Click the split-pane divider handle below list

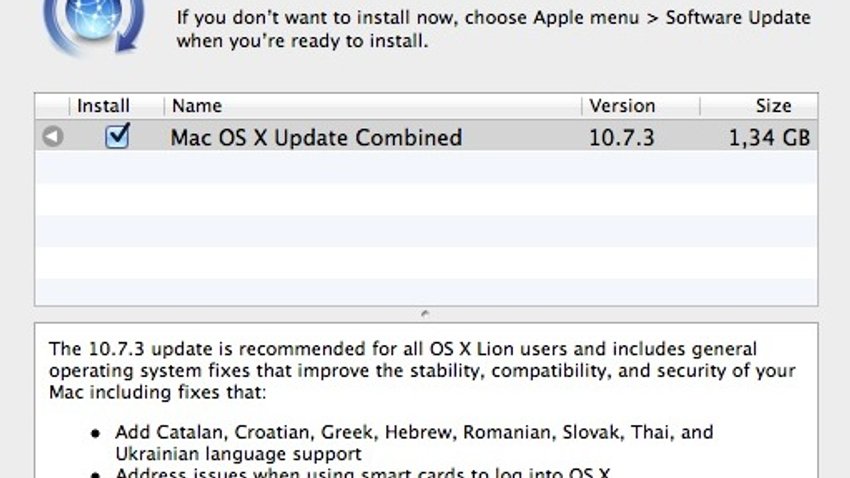point(426,314)
